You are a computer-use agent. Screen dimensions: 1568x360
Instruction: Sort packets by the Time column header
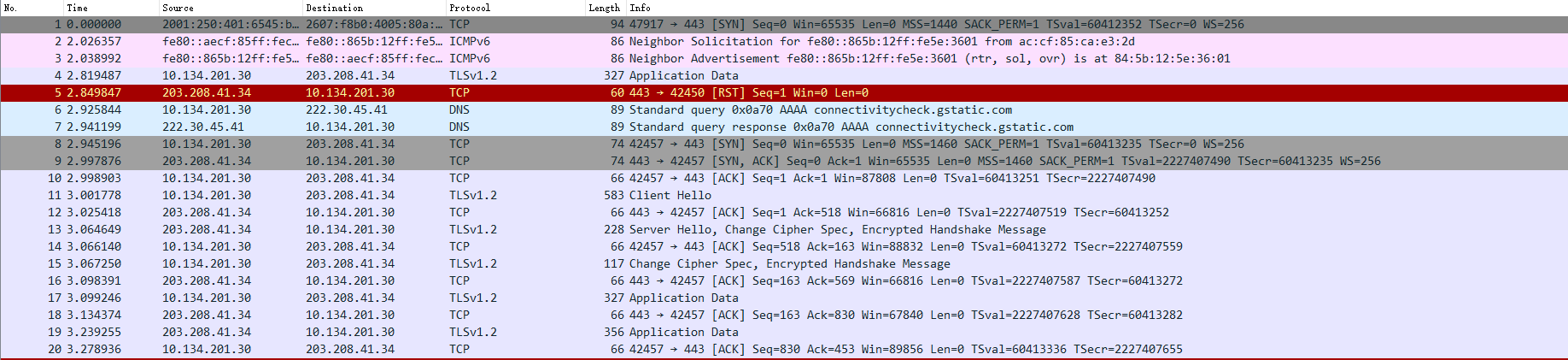pos(110,8)
